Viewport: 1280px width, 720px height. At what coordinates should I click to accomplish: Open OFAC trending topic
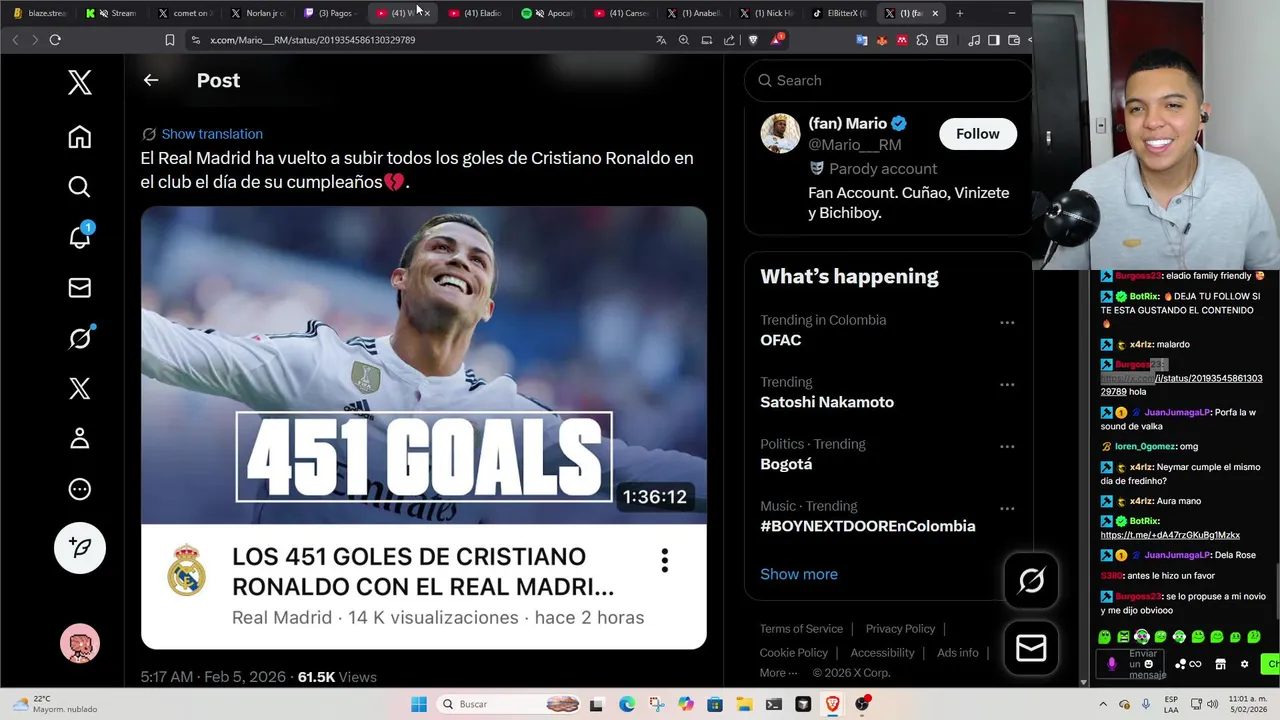(x=781, y=340)
